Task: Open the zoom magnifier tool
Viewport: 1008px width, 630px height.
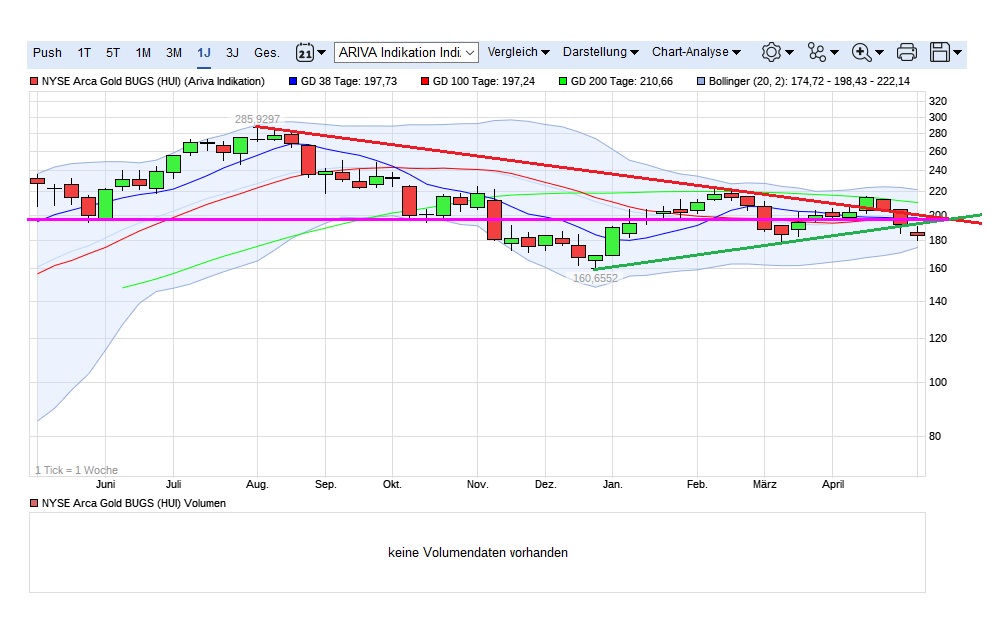Action: click(867, 52)
